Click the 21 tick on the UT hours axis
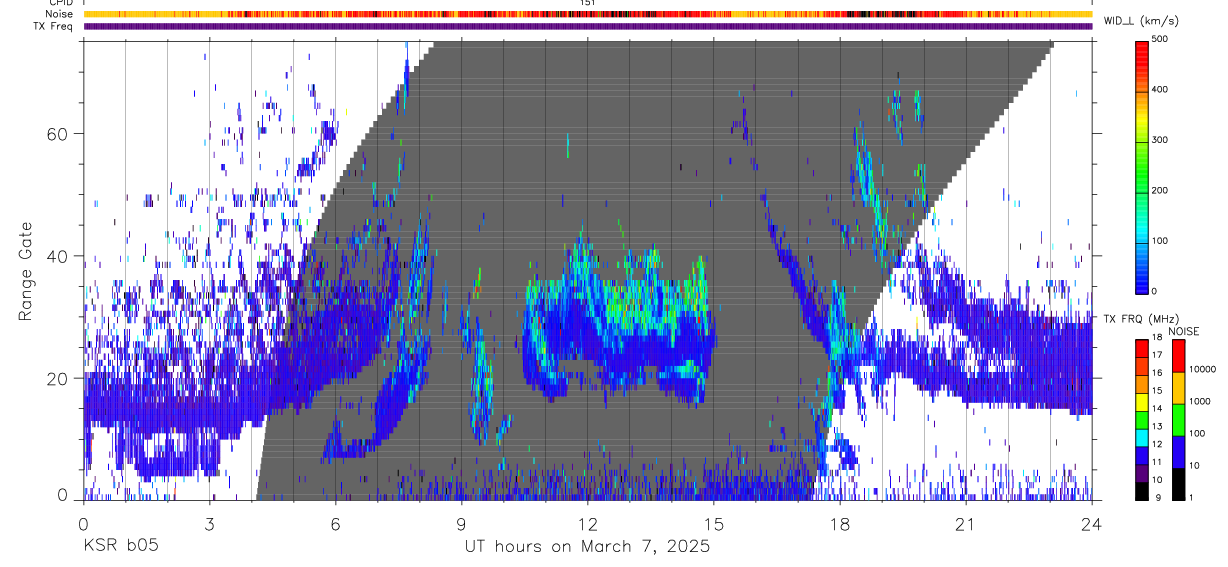 click(x=965, y=524)
